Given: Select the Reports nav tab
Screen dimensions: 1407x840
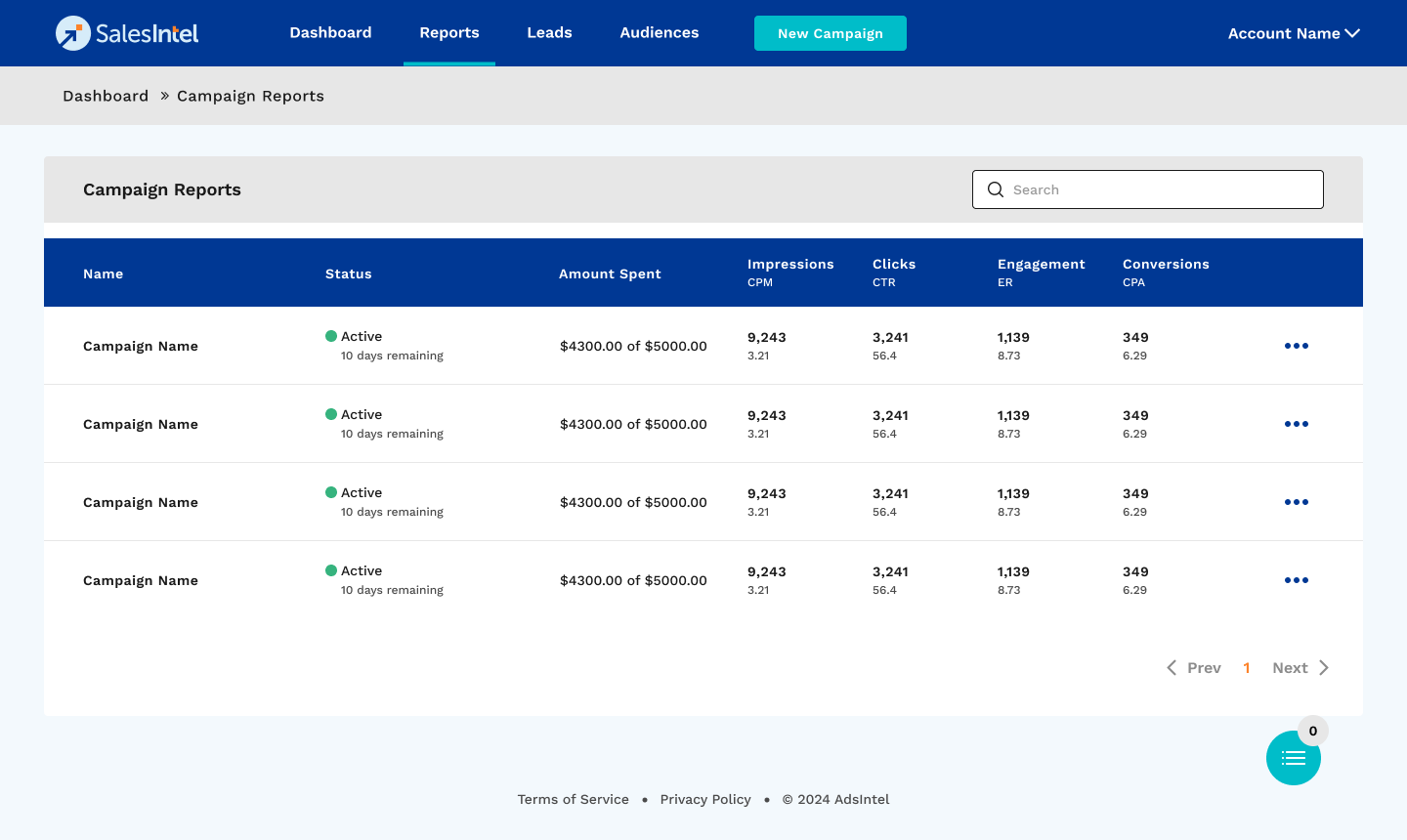Looking at the screenshot, I should click(449, 33).
